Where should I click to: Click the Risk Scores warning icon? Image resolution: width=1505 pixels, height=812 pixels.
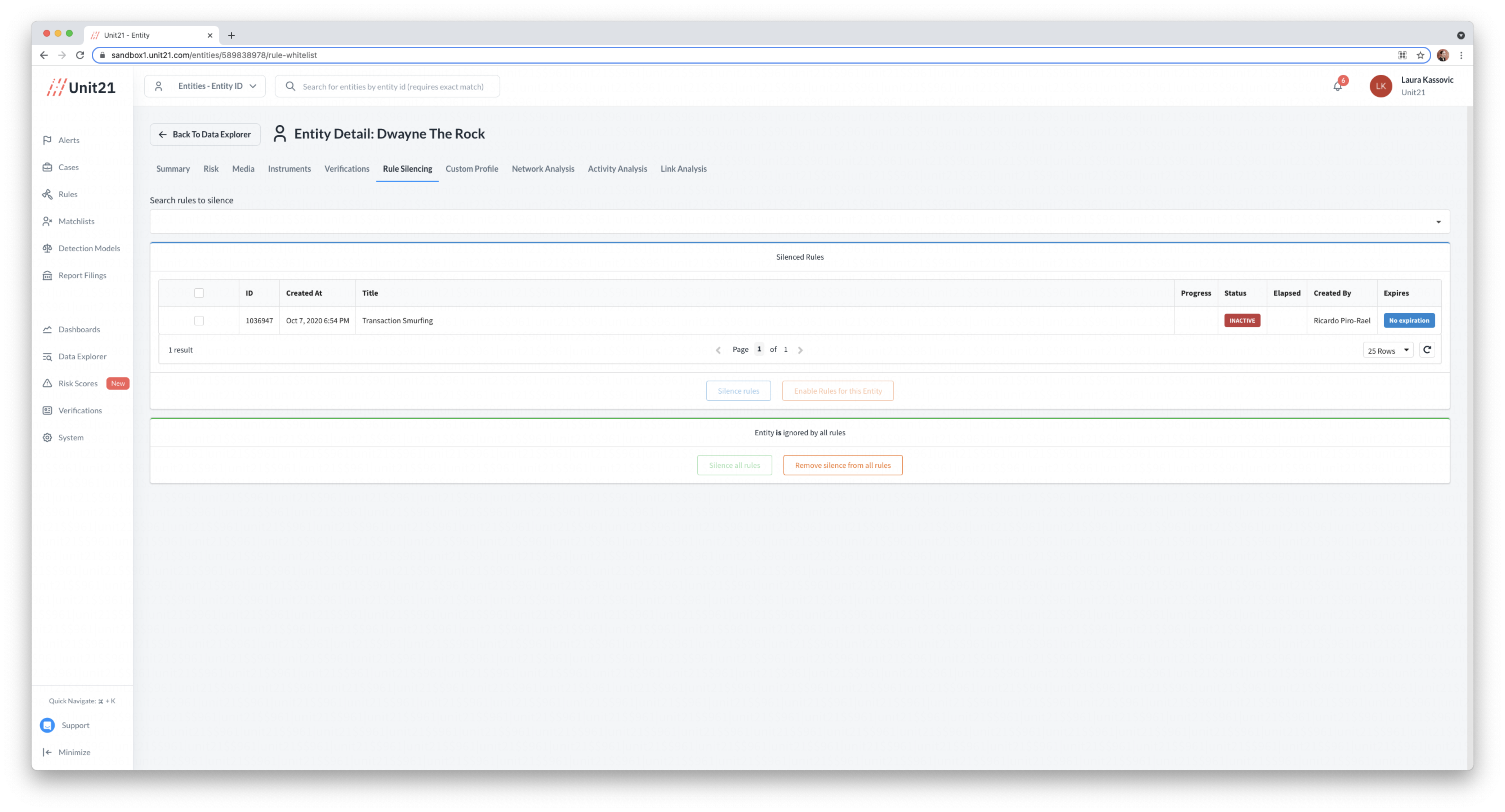point(47,383)
